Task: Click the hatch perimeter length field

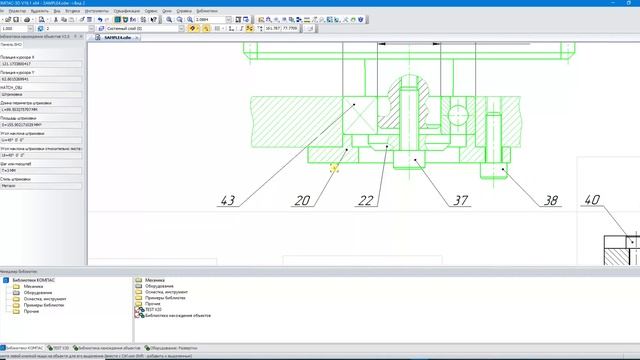Action: [41, 110]
